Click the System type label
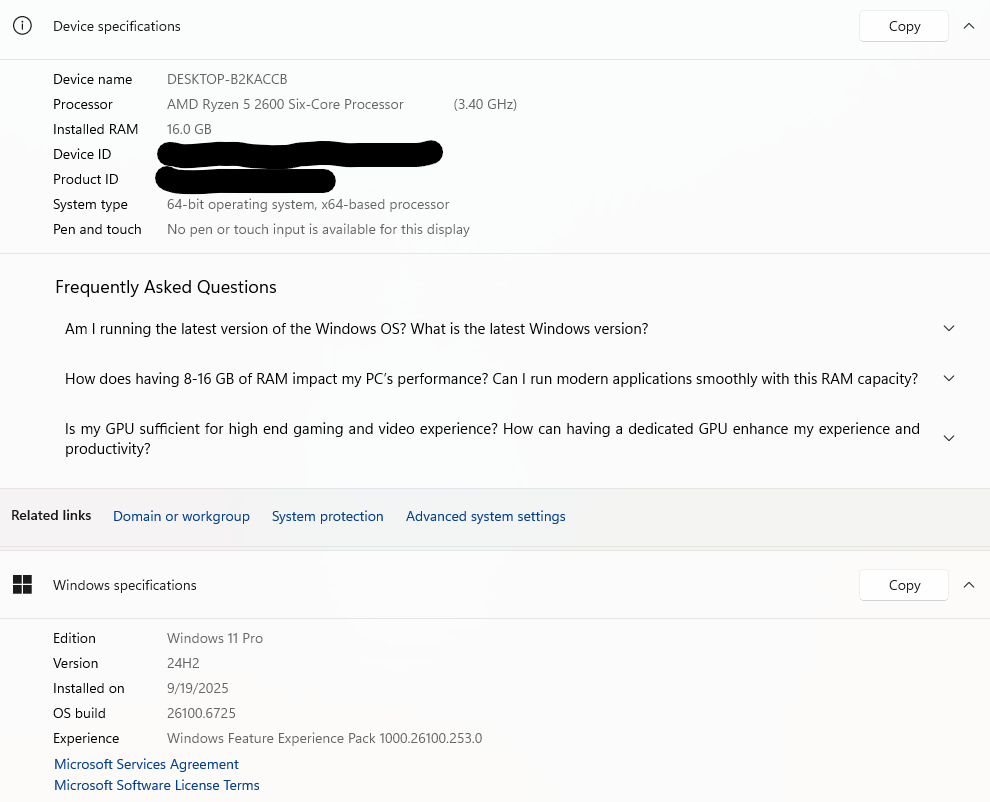This screenshot has width=990, height=802. [90, 204]
